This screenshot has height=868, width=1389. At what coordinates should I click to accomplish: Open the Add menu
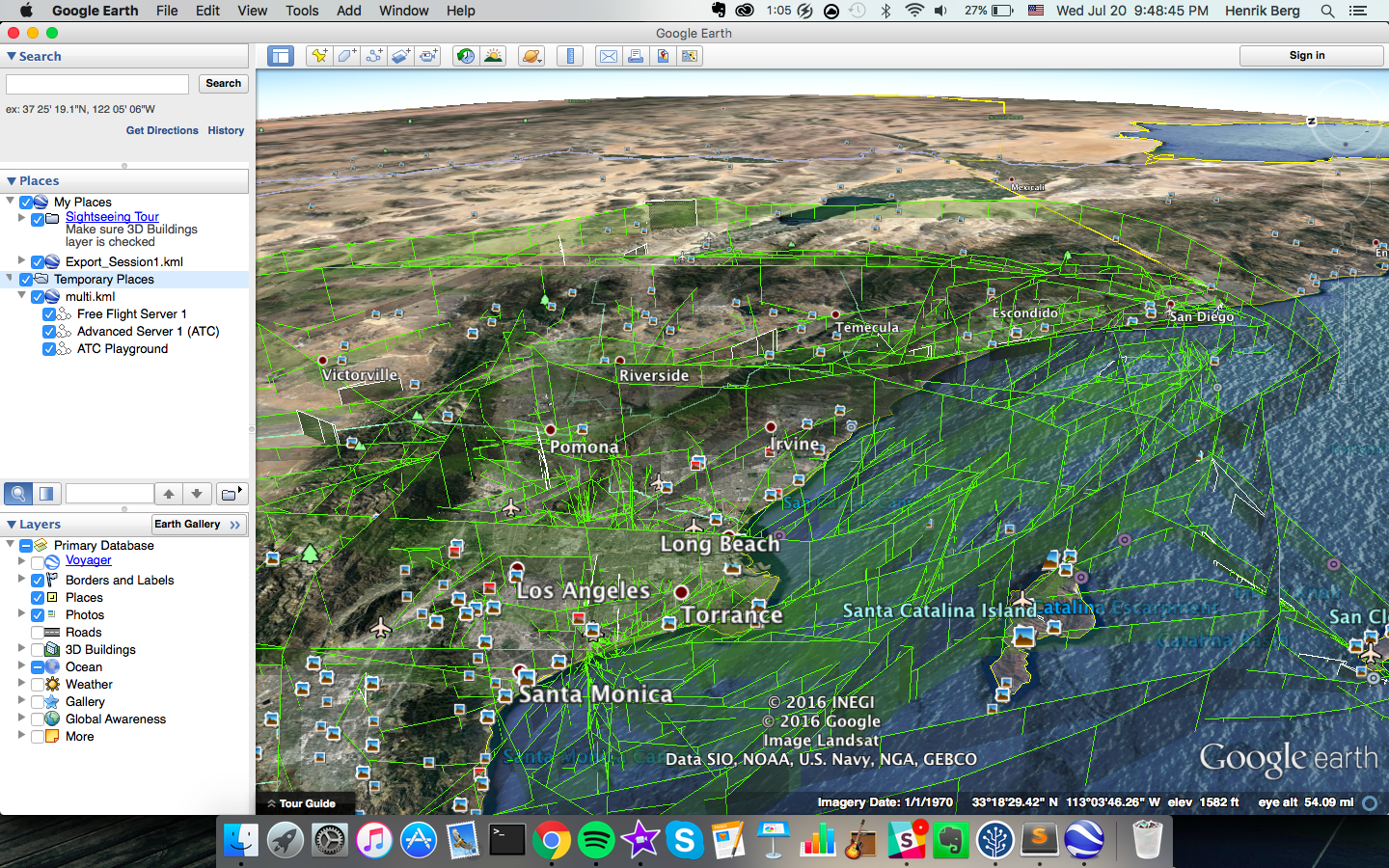(349, 11)
